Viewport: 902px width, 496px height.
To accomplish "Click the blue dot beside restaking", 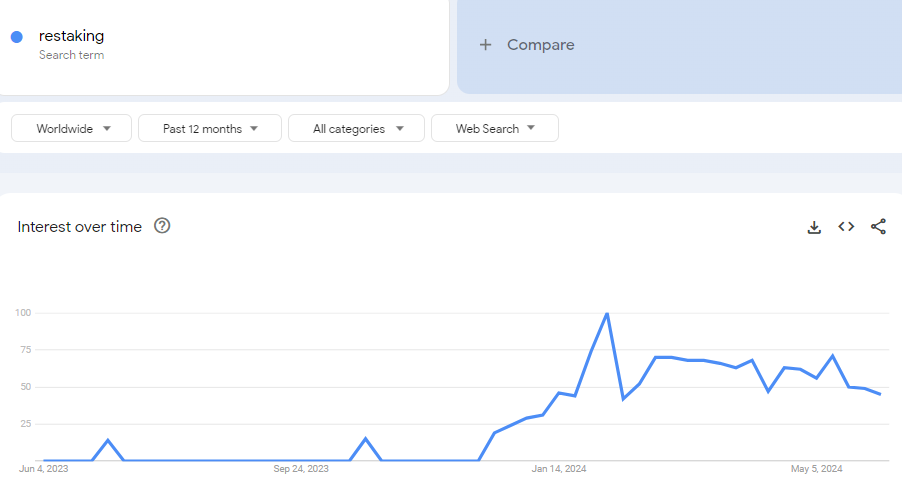I will (17, 37).
